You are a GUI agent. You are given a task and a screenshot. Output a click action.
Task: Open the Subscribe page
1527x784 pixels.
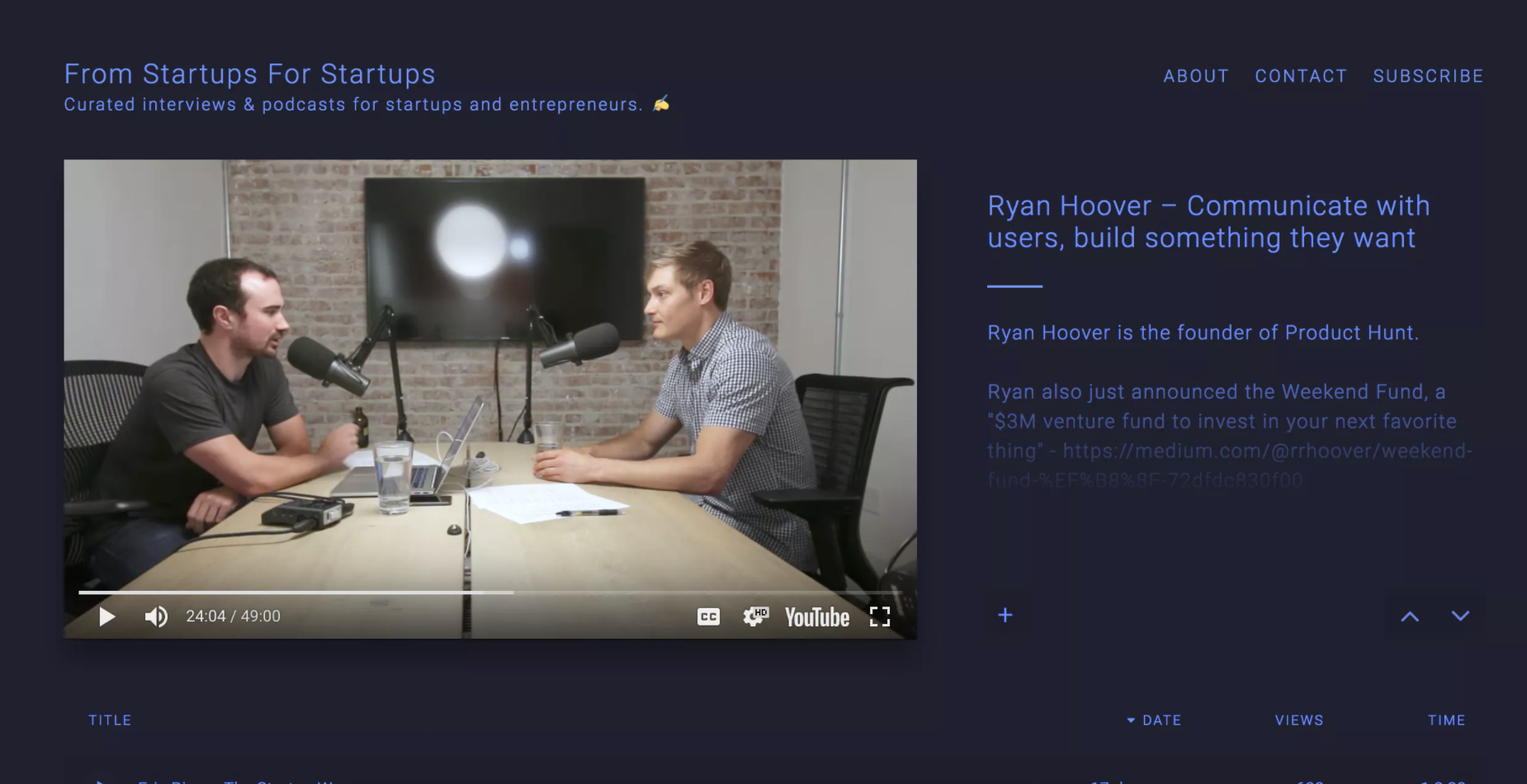[x=1428, y=76]
